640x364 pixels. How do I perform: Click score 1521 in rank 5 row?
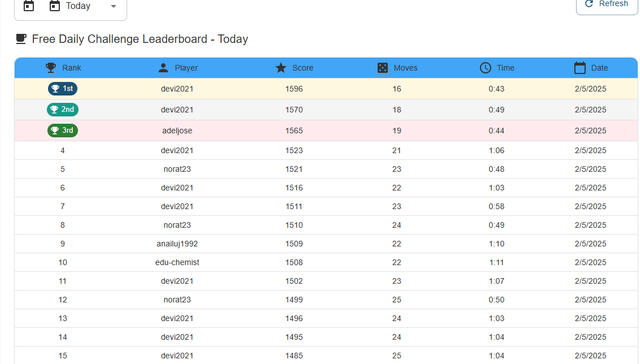[x=294, y=169]
